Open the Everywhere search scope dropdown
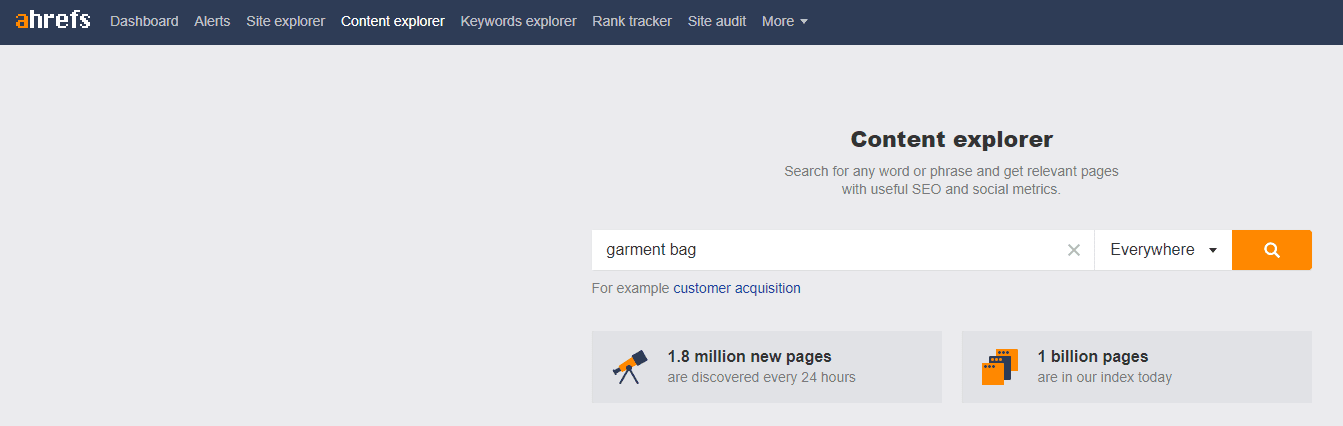1343x426 pixels. pos(1163,250)
